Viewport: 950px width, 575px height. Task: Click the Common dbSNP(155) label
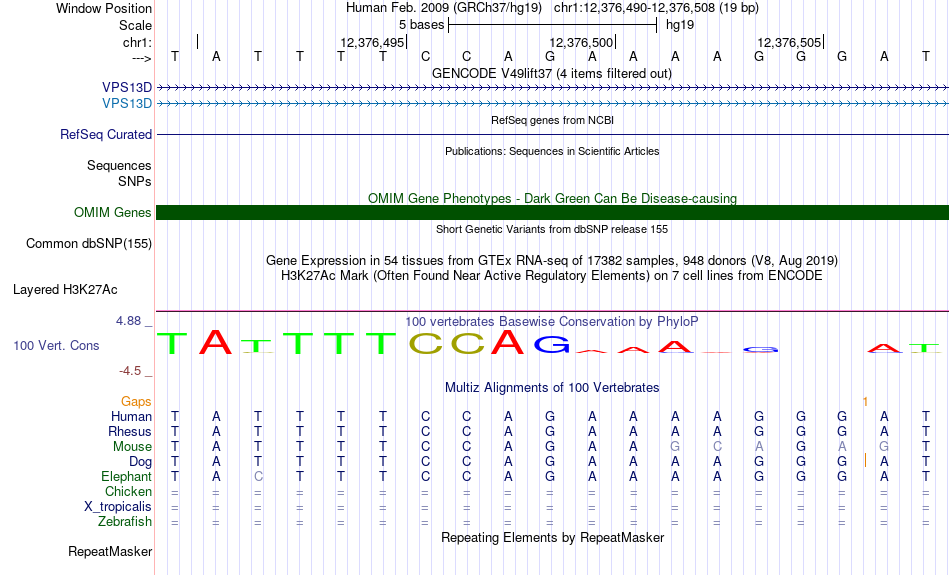[88, 244]
